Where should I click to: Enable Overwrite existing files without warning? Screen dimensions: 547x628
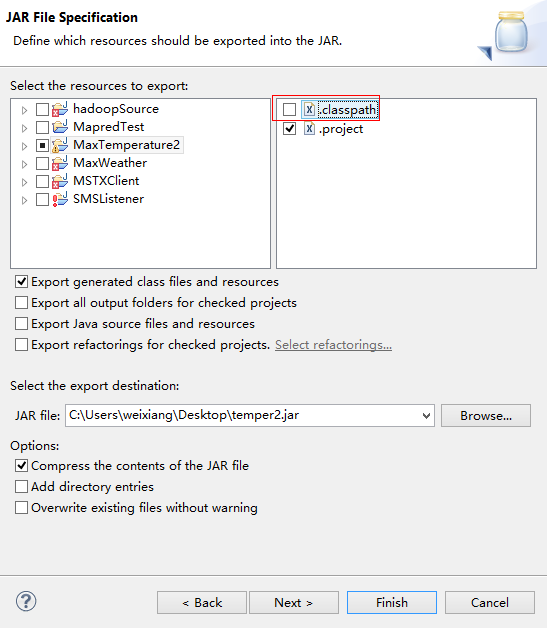21,507
